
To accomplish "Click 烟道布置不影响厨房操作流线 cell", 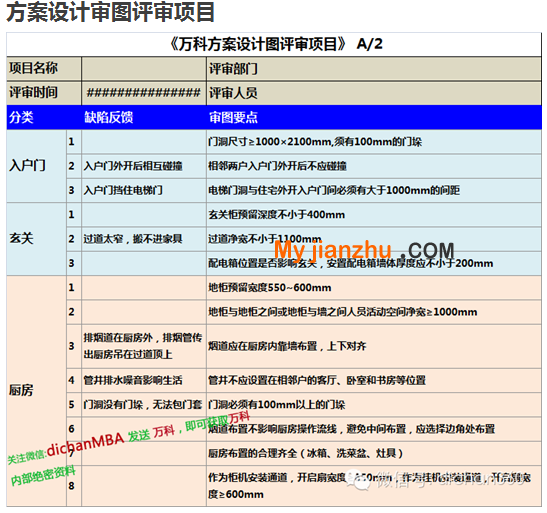I will [374, 429].
